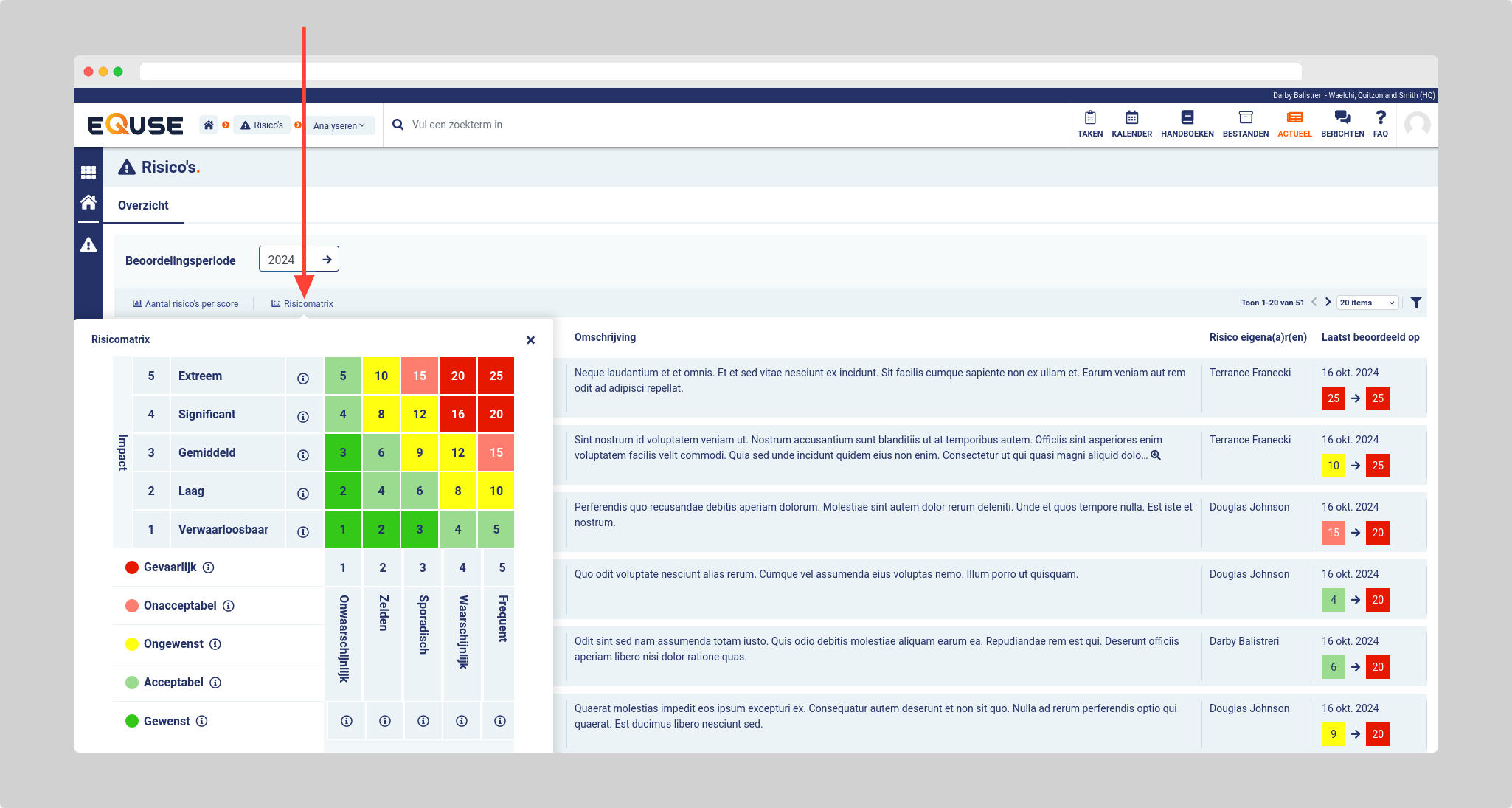This screenshot has width=1512, height=808.
Task: Open the sidebar apps grid icon
Action: click(89, 173)
